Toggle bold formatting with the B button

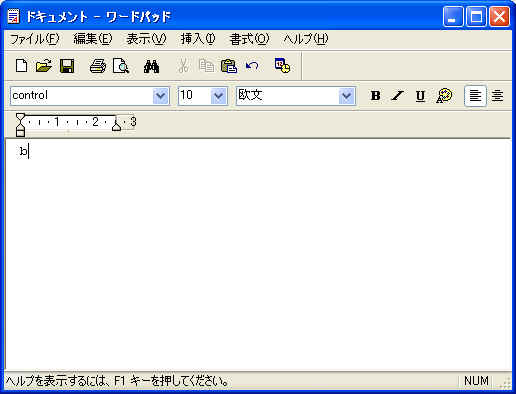(376, 96)
